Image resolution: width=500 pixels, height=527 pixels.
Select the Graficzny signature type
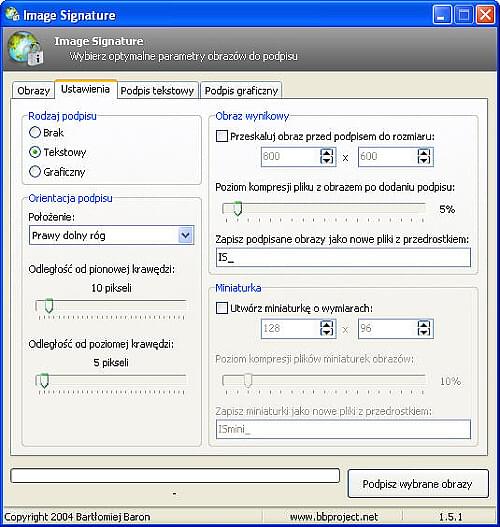click(x=35, y=172)
